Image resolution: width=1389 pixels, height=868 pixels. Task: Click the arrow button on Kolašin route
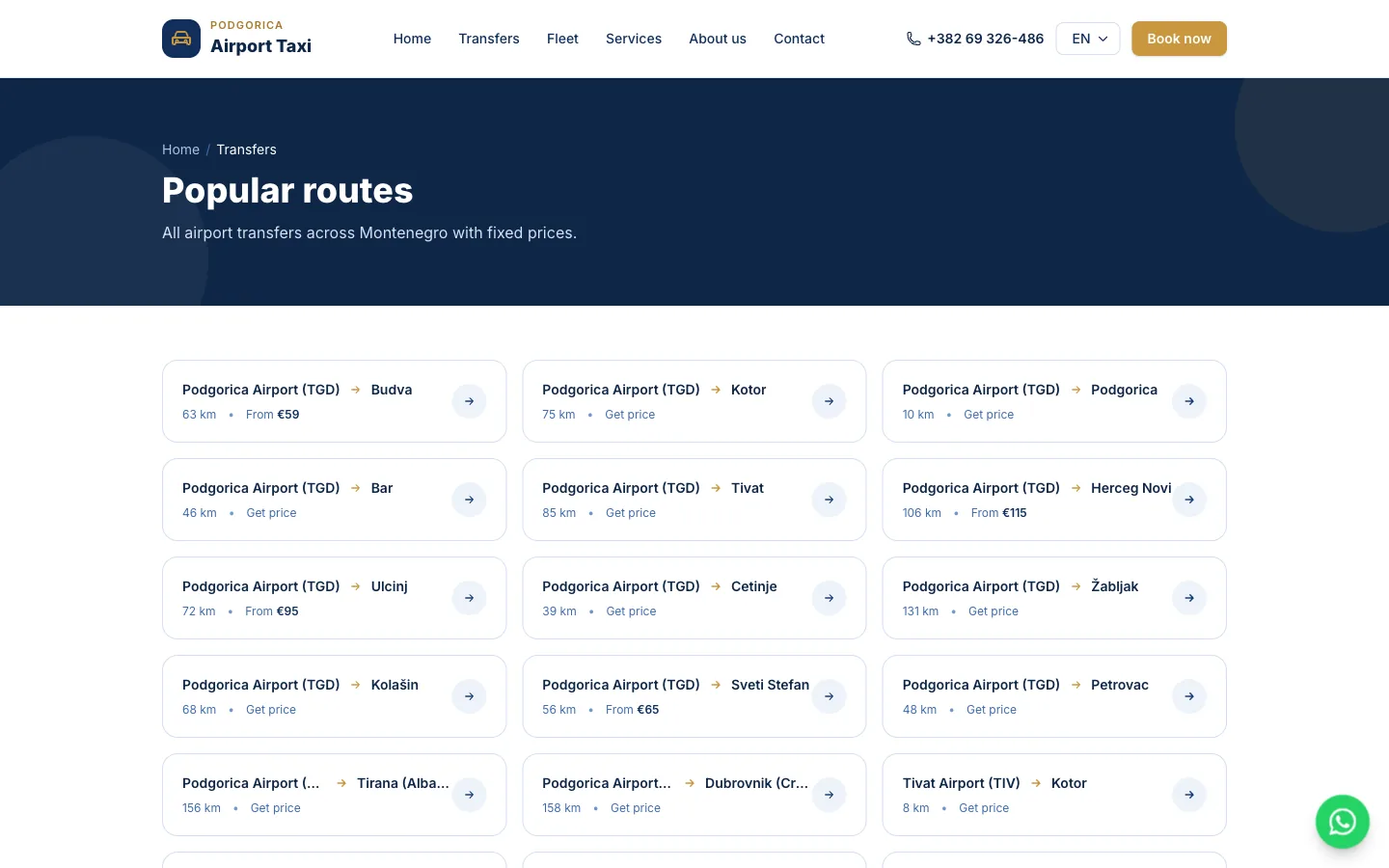tap(469, 696)
